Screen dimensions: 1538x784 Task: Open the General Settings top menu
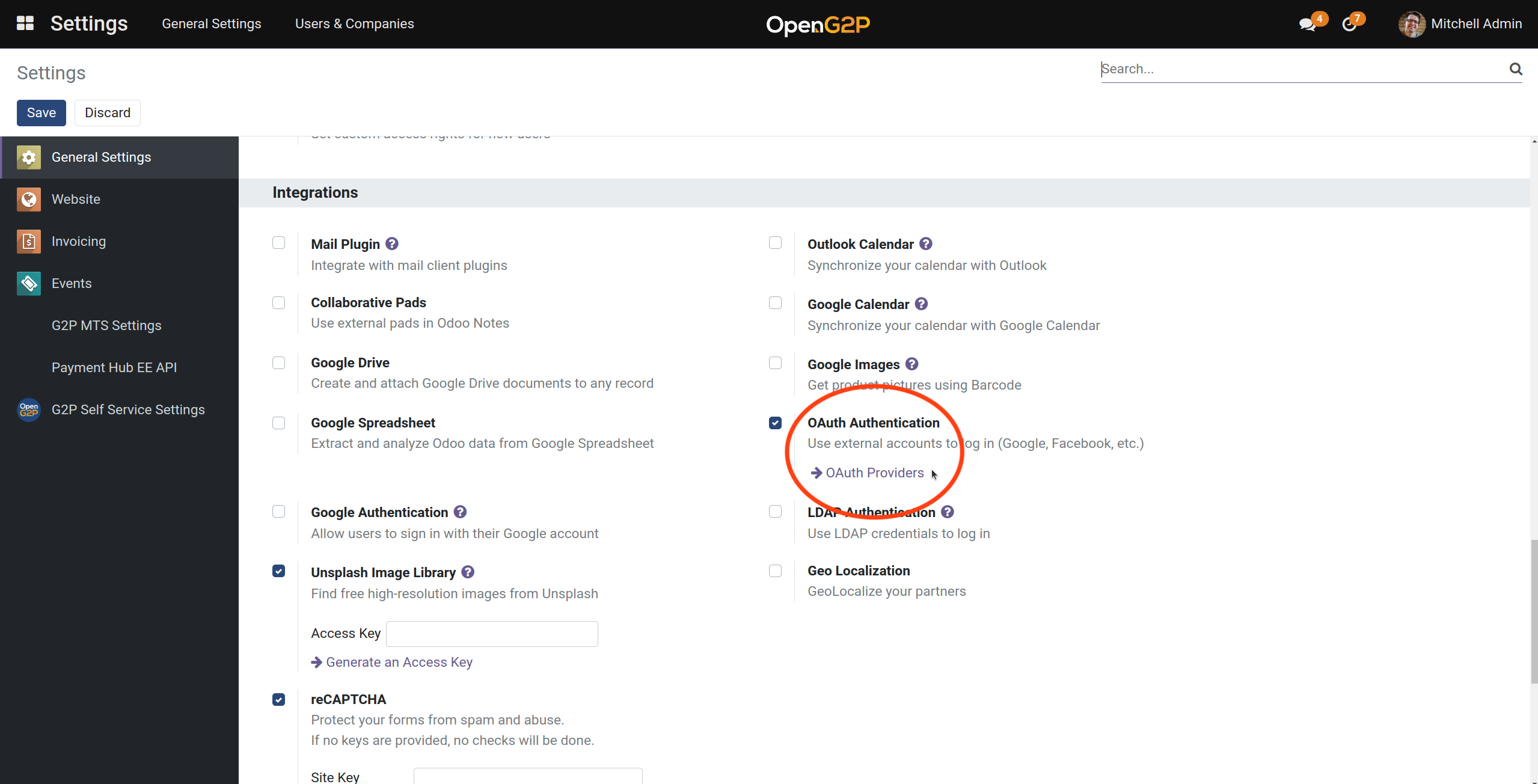(211, 24)
